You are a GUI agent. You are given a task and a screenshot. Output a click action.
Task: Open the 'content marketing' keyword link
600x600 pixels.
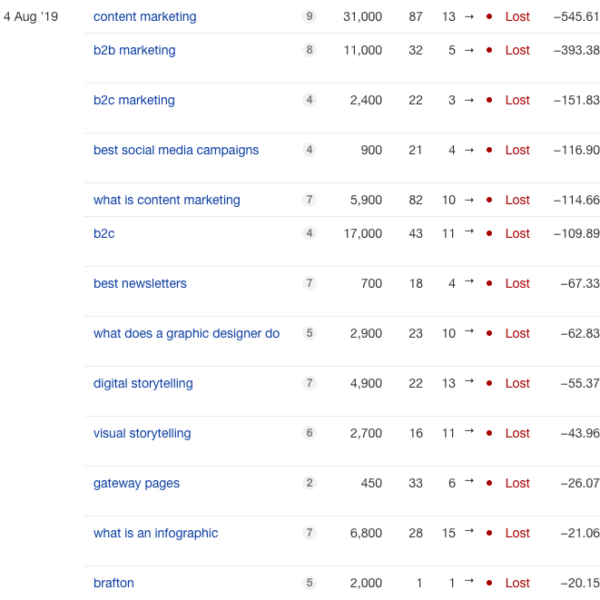point(144,17)
